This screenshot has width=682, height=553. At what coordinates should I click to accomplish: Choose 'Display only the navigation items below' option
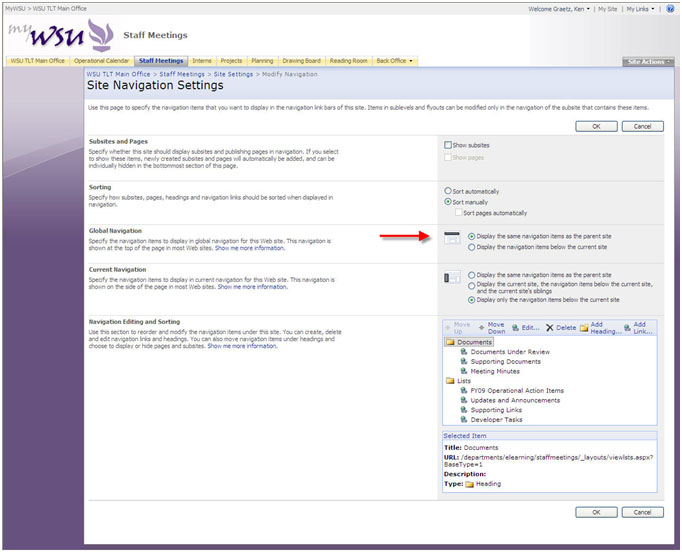(471, 300)
